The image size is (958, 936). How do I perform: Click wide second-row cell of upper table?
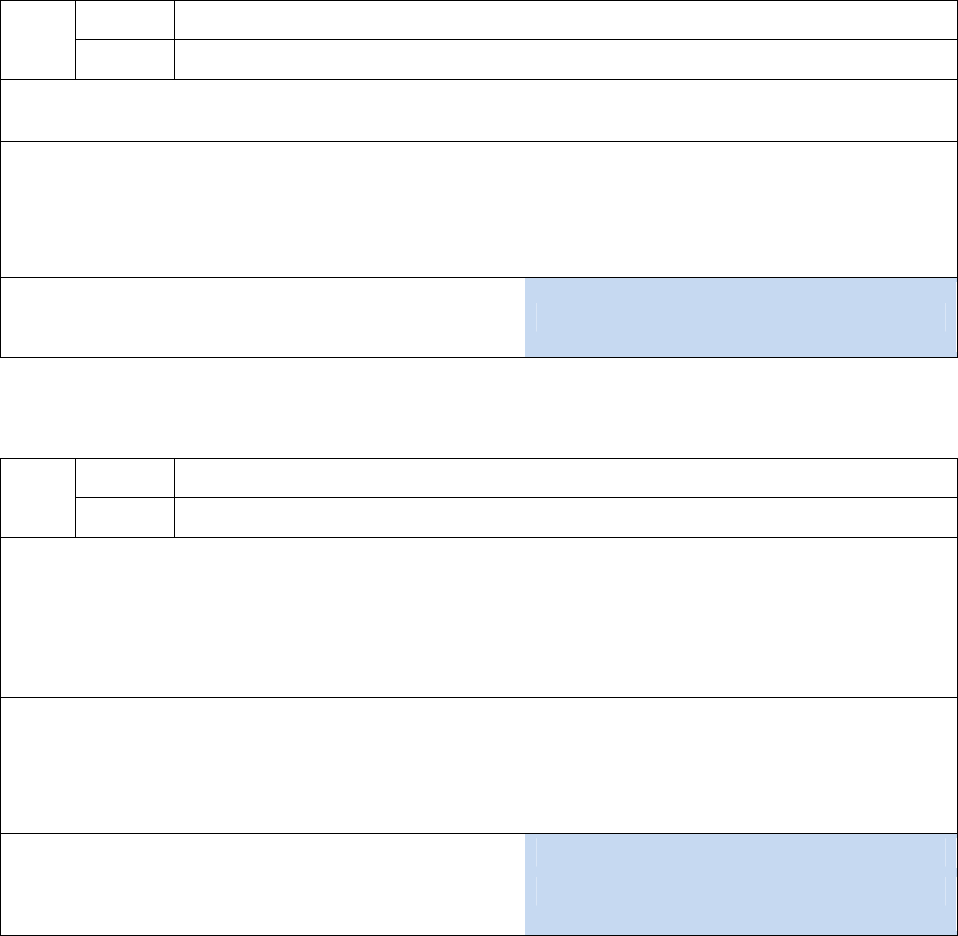(x=564, y=60)
